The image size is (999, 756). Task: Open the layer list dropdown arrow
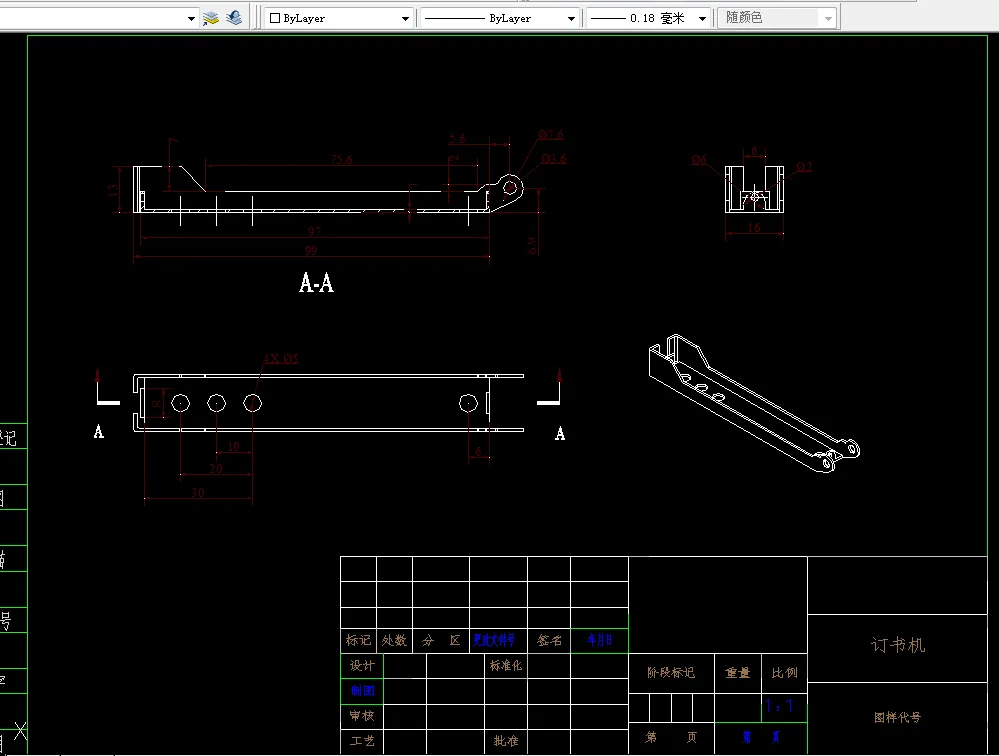(190, 18)
